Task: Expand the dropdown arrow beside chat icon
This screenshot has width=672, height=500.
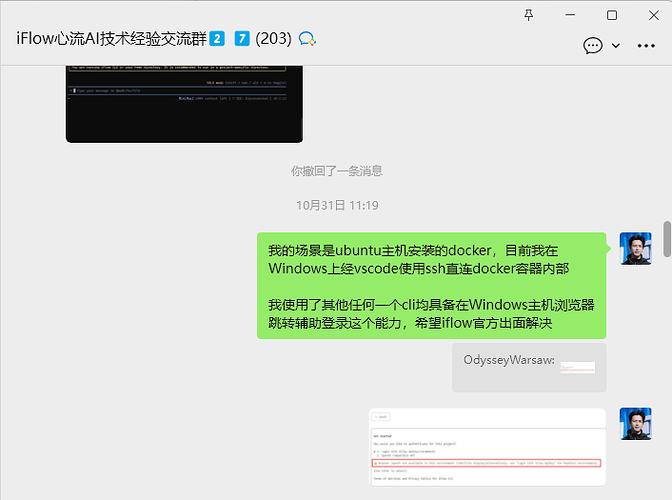Action: [616, 45]
